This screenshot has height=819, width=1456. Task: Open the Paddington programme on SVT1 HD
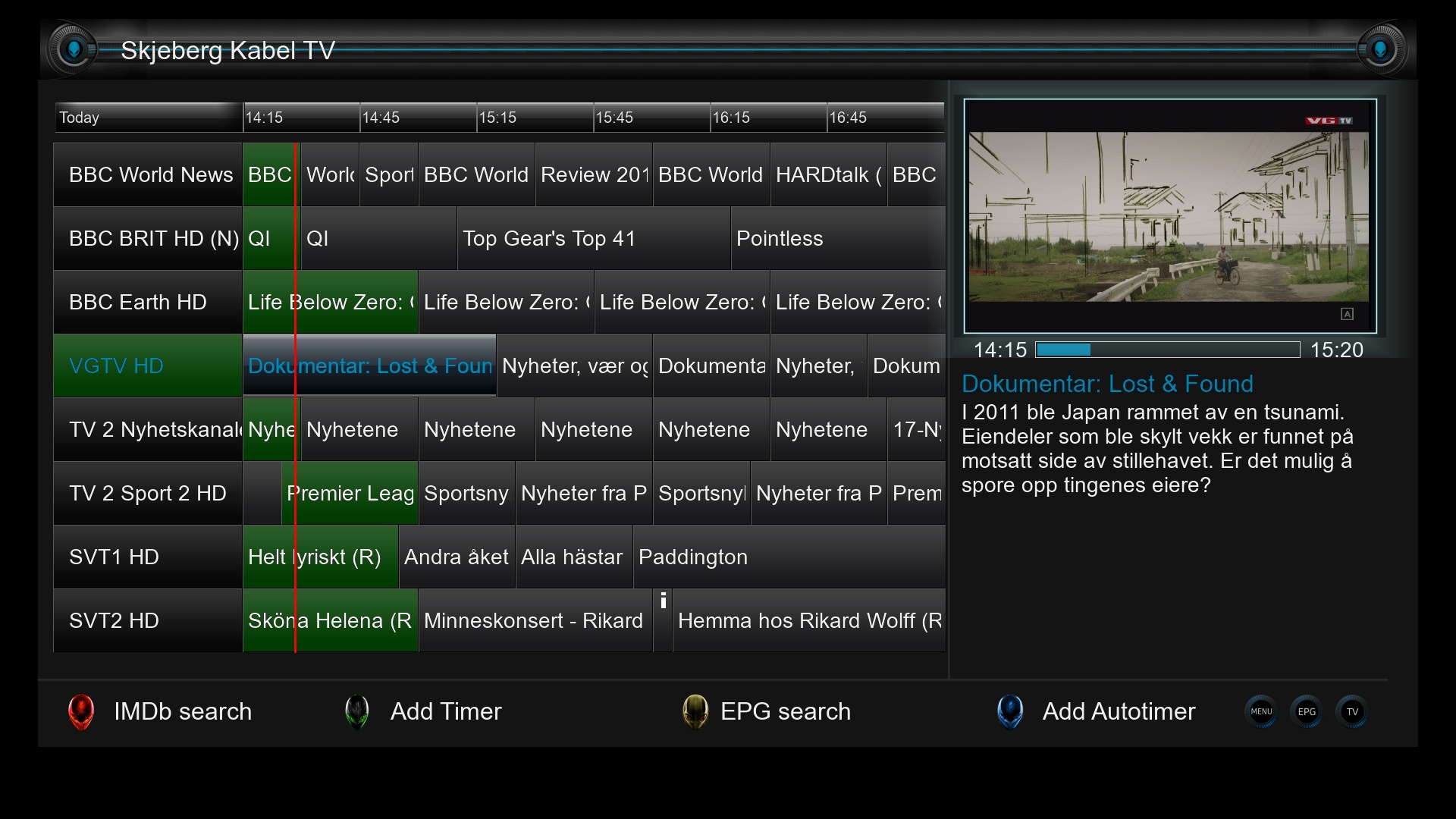(x=789, y=557)
